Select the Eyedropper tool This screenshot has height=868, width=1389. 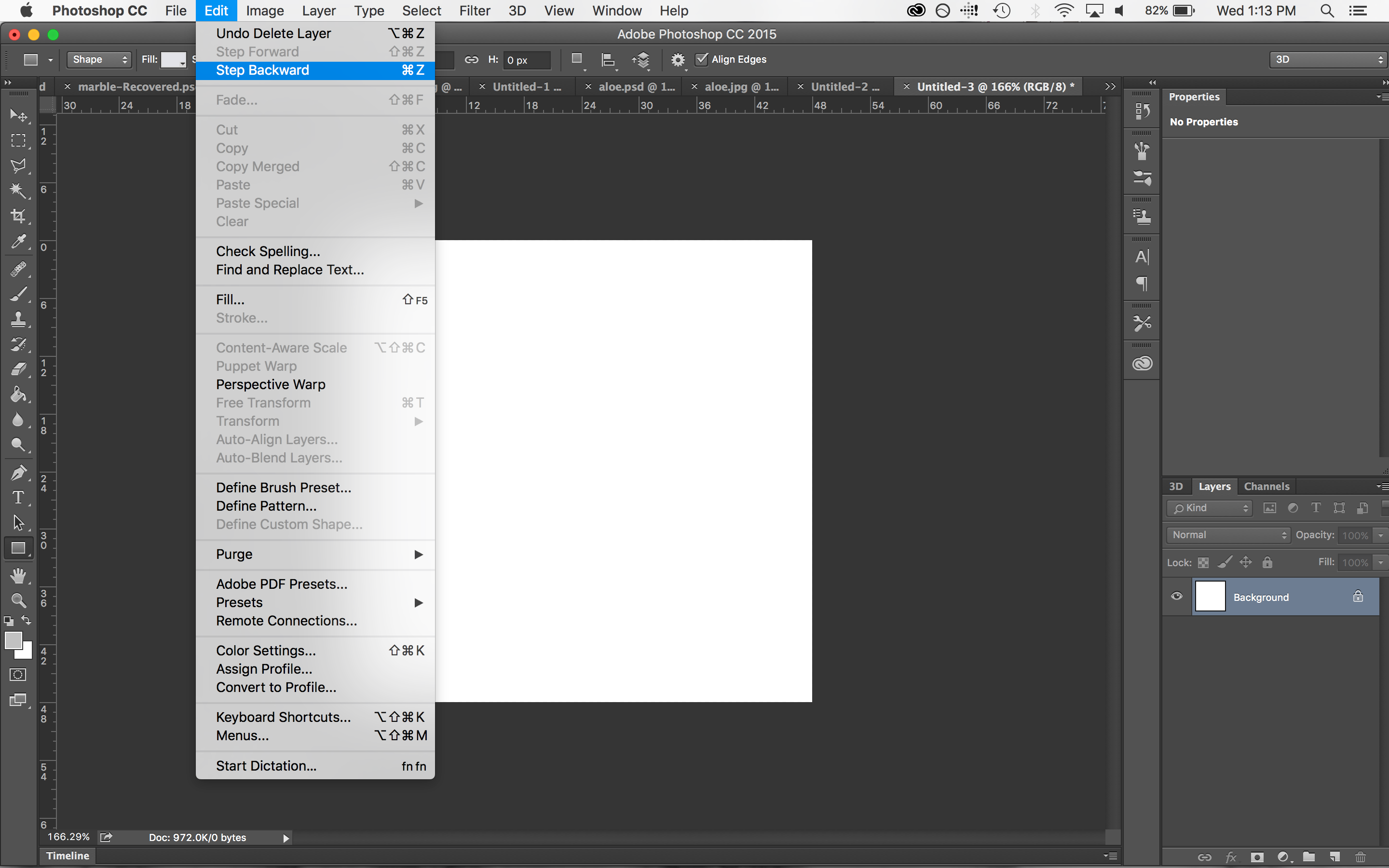point(18,242)
